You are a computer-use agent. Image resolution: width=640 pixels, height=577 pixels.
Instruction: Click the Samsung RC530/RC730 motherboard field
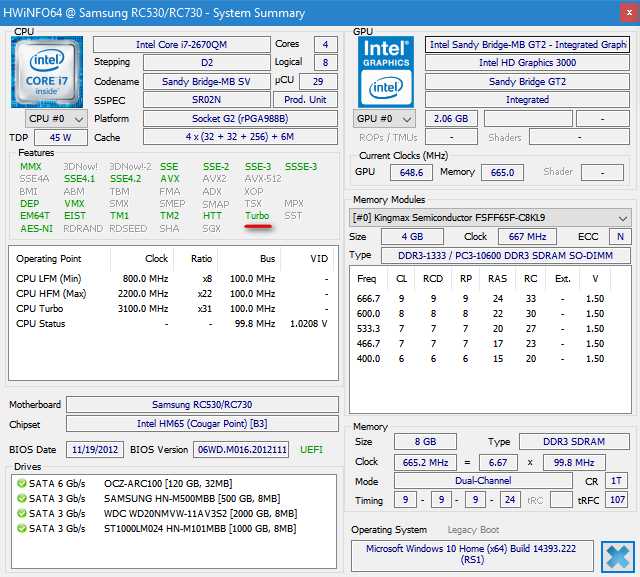(x=202, y=405)
